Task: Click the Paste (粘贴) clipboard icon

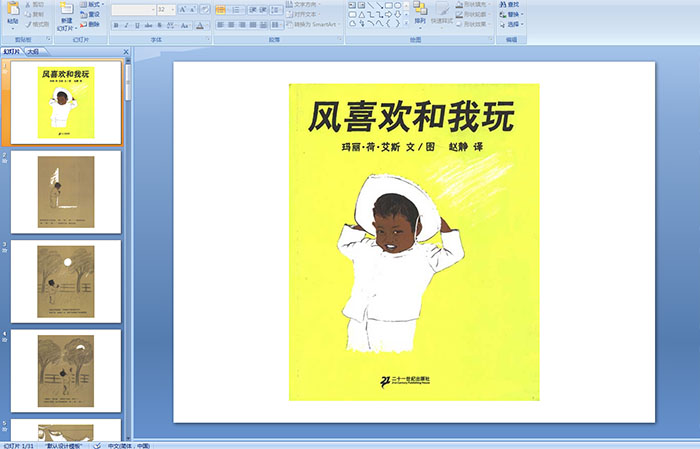Action: (13, 9)
